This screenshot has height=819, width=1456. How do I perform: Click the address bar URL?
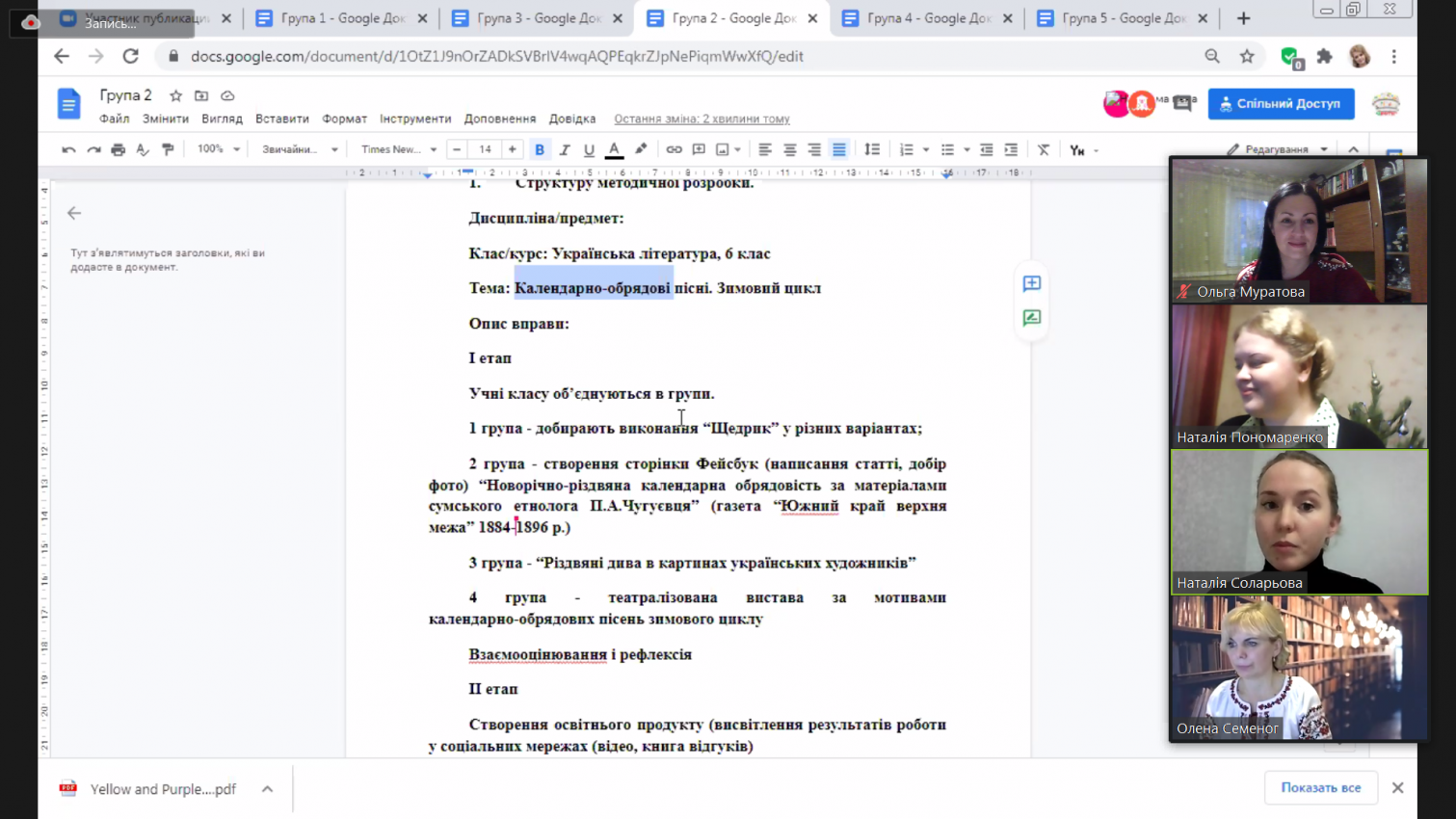(x=496, y=56)
